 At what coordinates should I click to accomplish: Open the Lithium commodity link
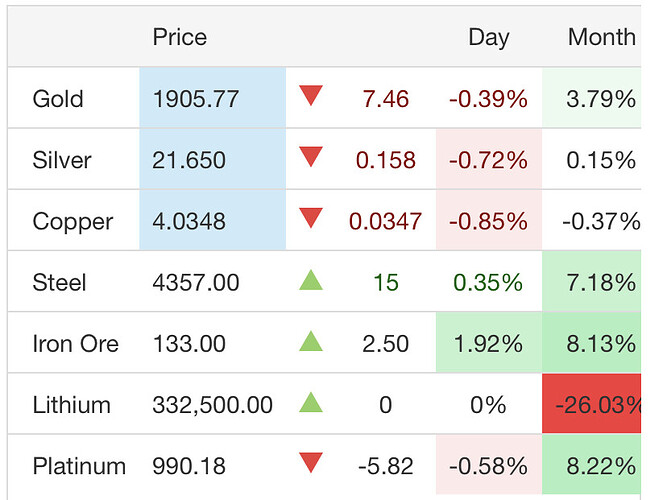tap(71, 405)
